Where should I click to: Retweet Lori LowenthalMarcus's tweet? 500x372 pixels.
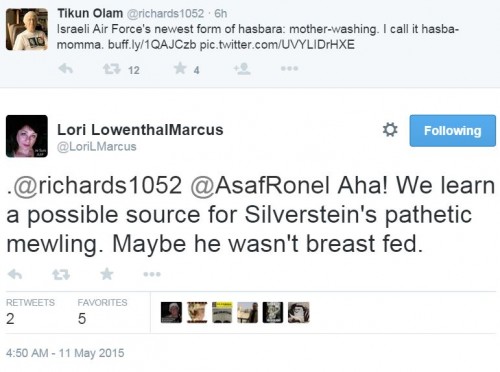pyautogui.click(x=61, y=275)
